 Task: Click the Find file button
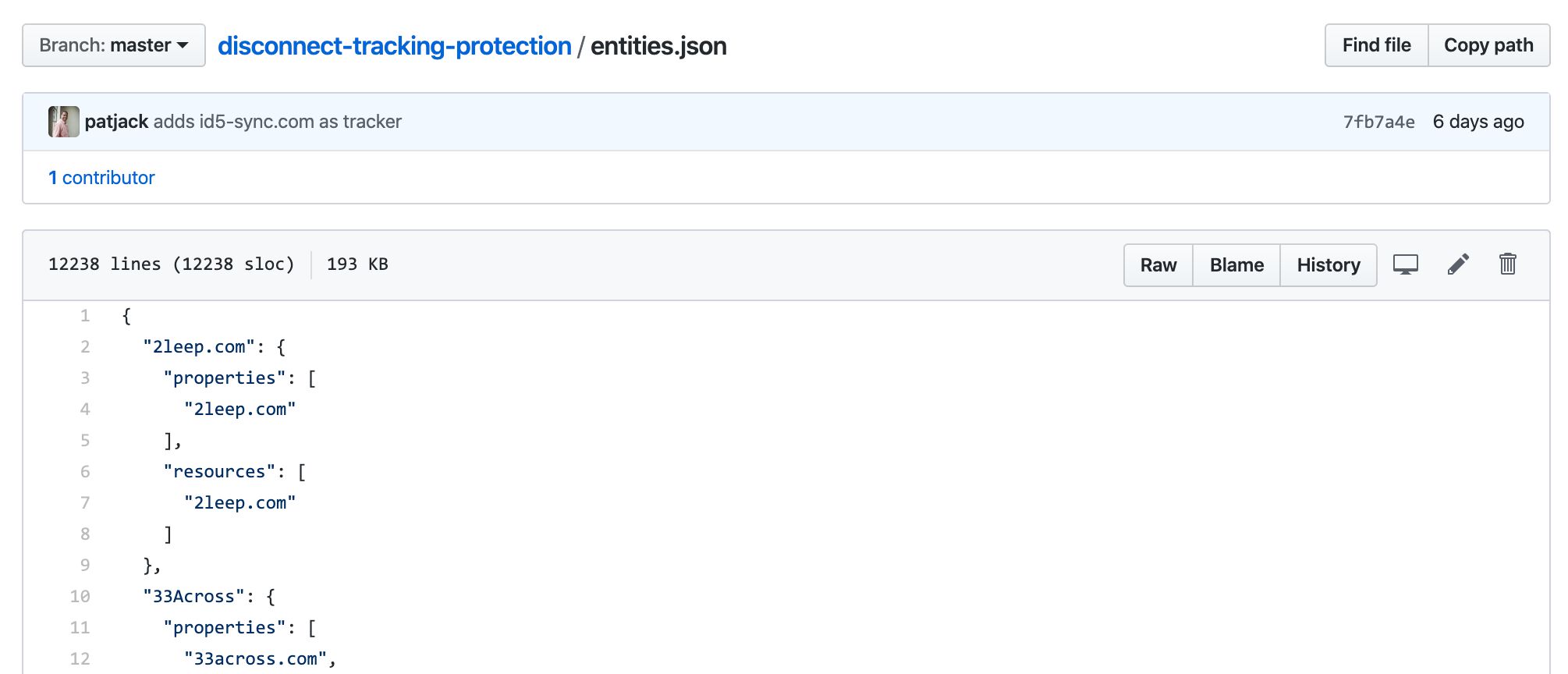(x=1376, y=45)
